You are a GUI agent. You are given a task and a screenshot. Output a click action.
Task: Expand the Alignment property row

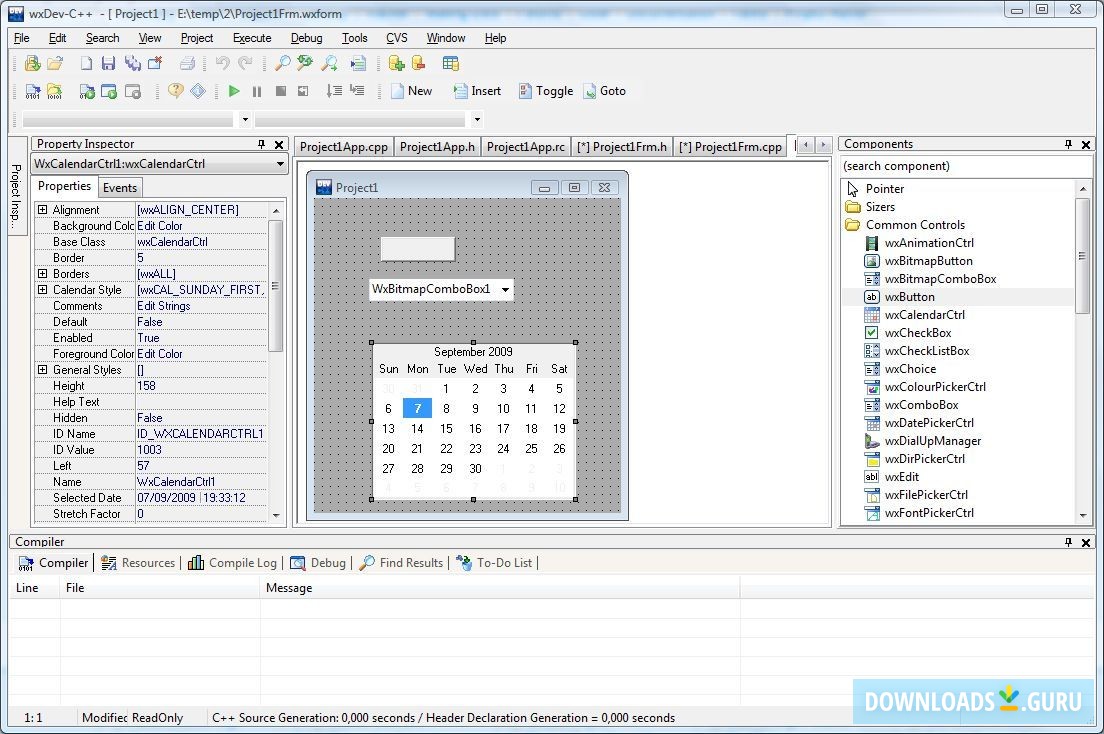(x=42, y=210)
